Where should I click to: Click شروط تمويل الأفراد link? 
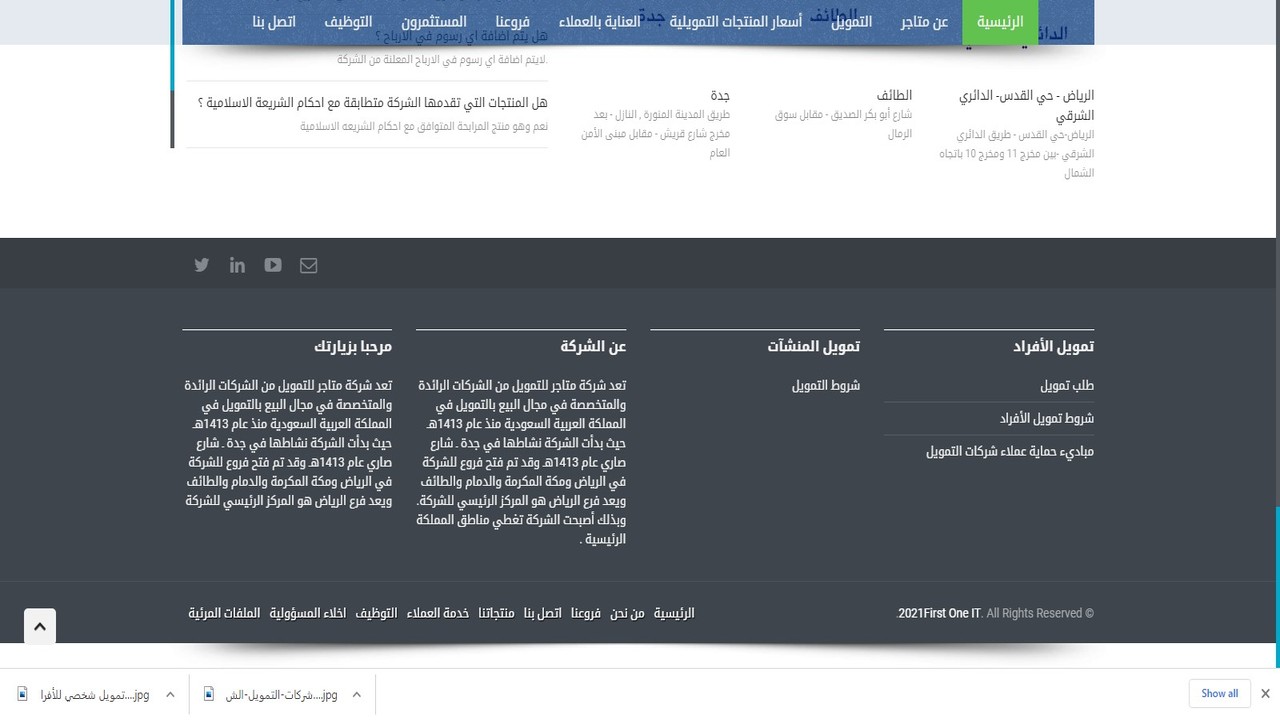[1047, 418]
